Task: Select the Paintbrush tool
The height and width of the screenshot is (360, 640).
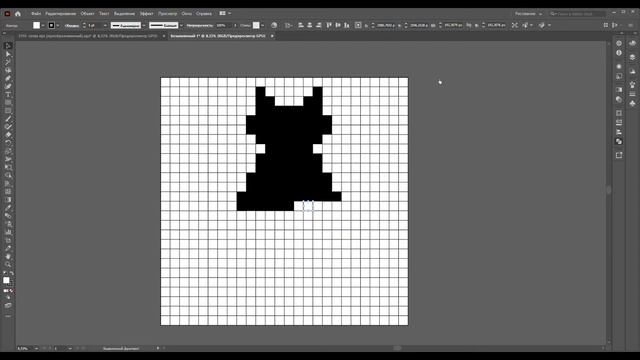Action: 8,119
